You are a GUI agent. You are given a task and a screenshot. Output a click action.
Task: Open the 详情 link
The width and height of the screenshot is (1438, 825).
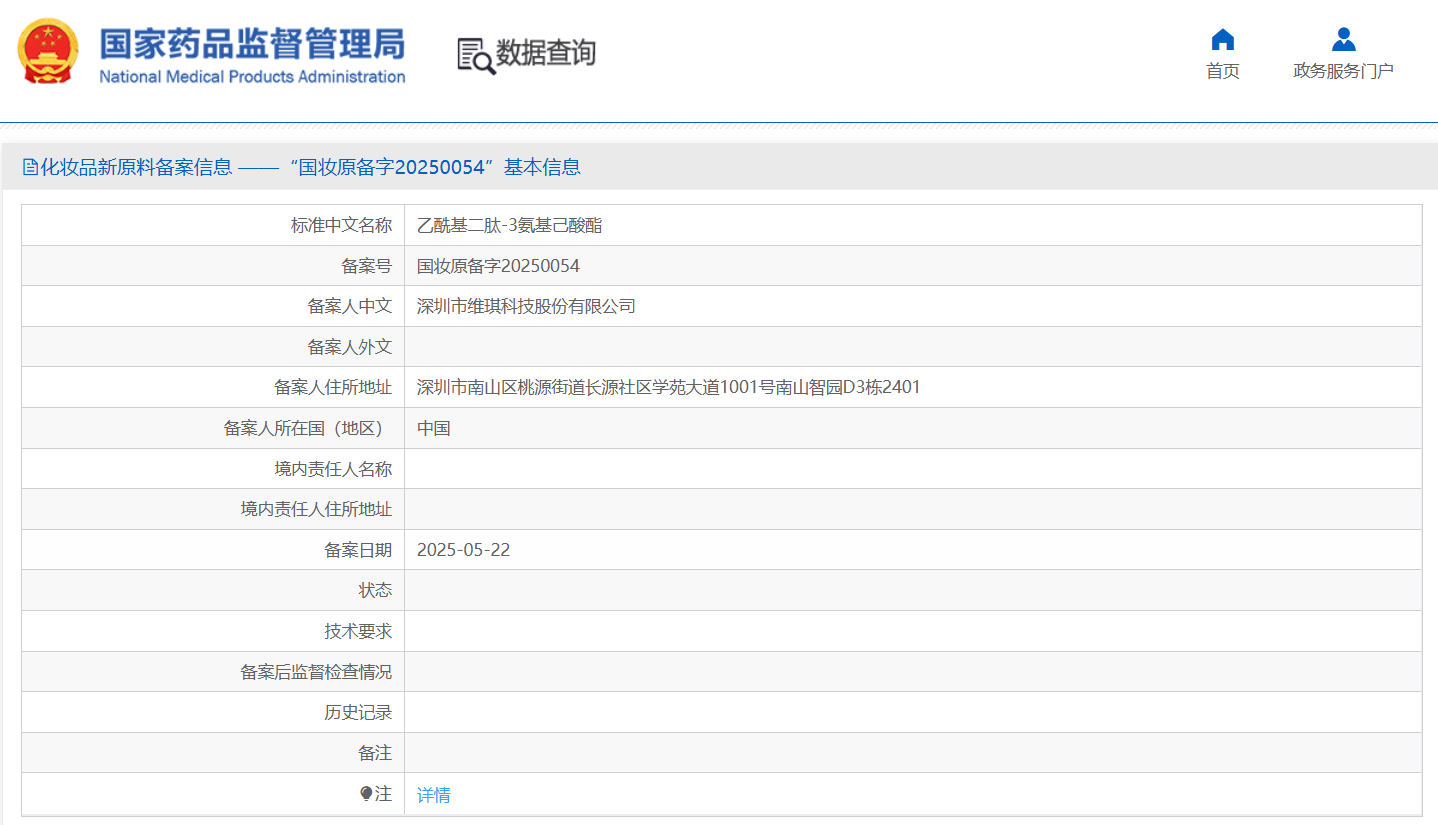click(x=434, y=795)
